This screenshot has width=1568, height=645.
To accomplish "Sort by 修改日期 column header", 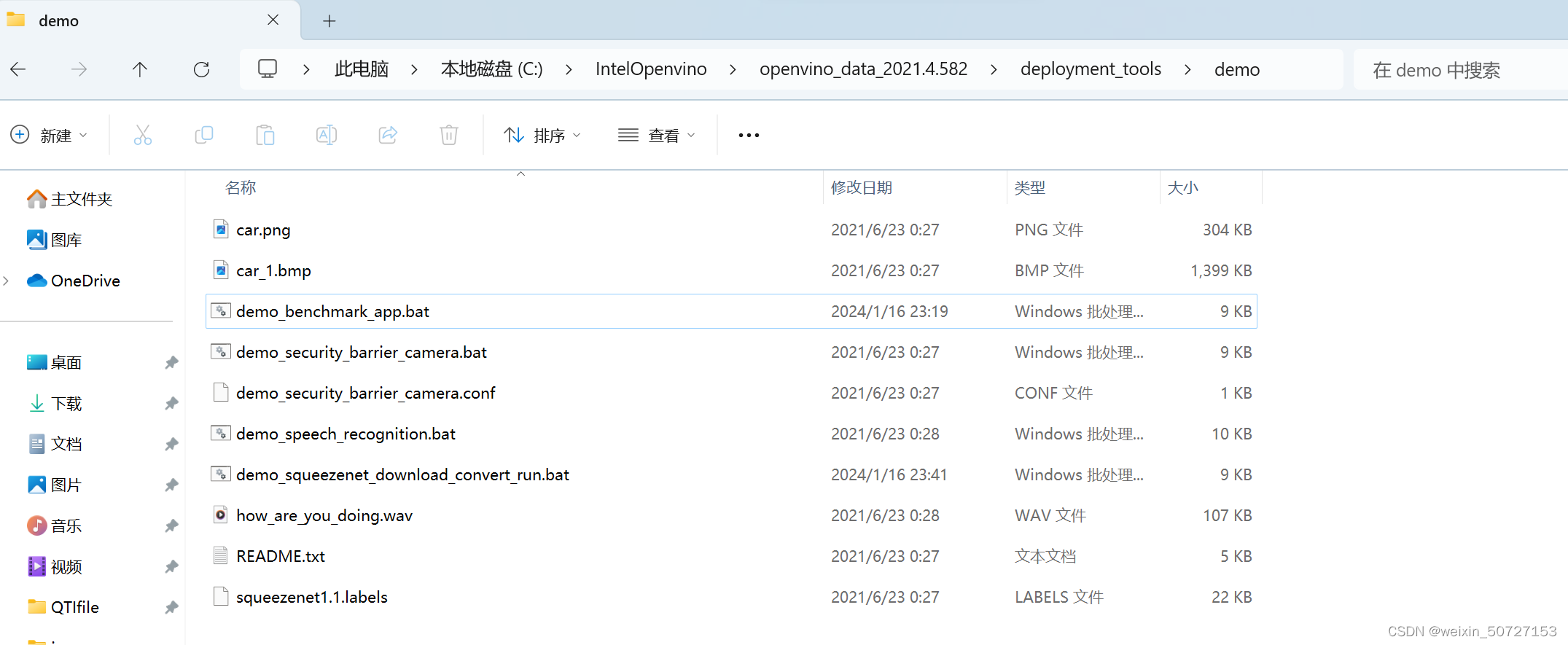I will coord(862,187).
